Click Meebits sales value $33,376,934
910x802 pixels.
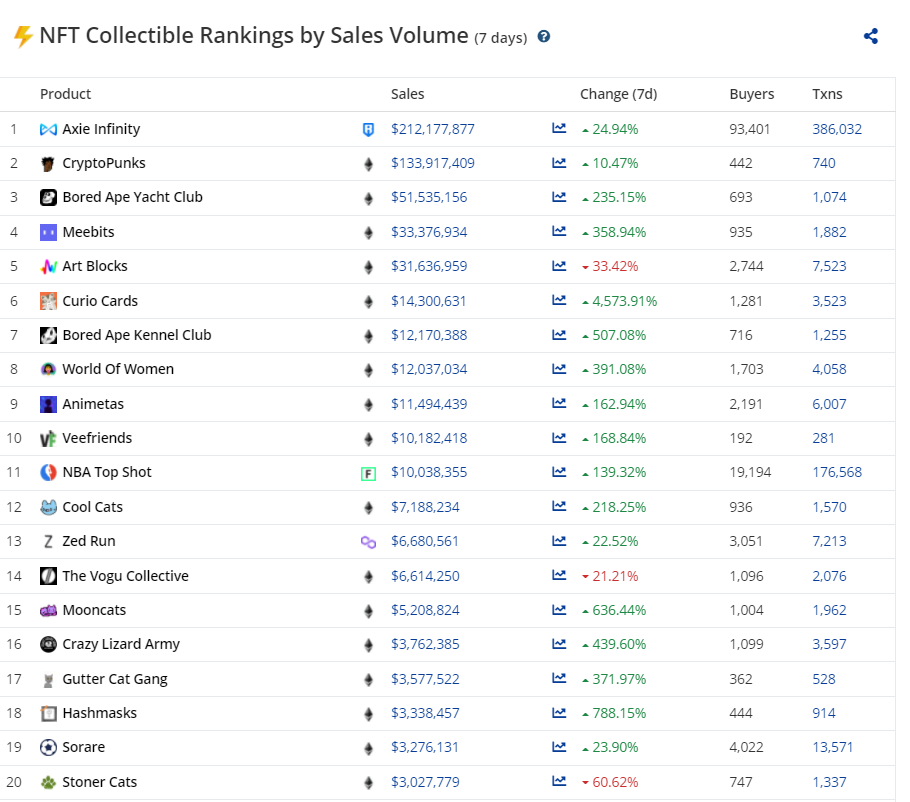[429, 232]
